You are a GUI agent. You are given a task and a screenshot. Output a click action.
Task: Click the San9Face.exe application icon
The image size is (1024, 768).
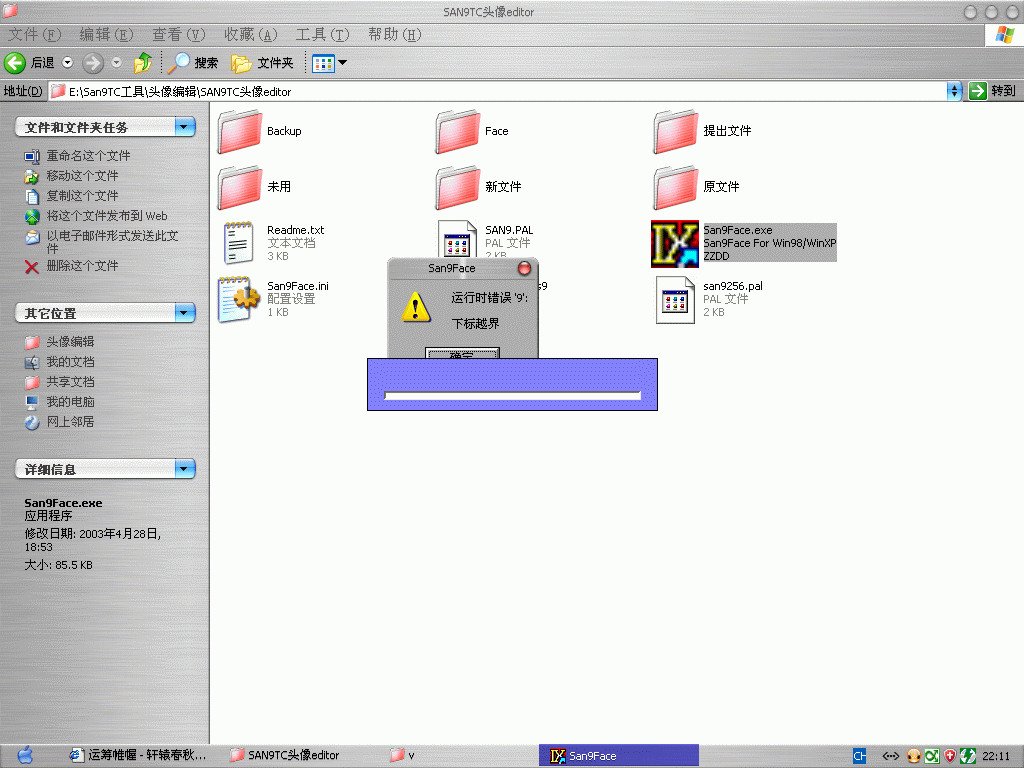(x=675, y=243)
